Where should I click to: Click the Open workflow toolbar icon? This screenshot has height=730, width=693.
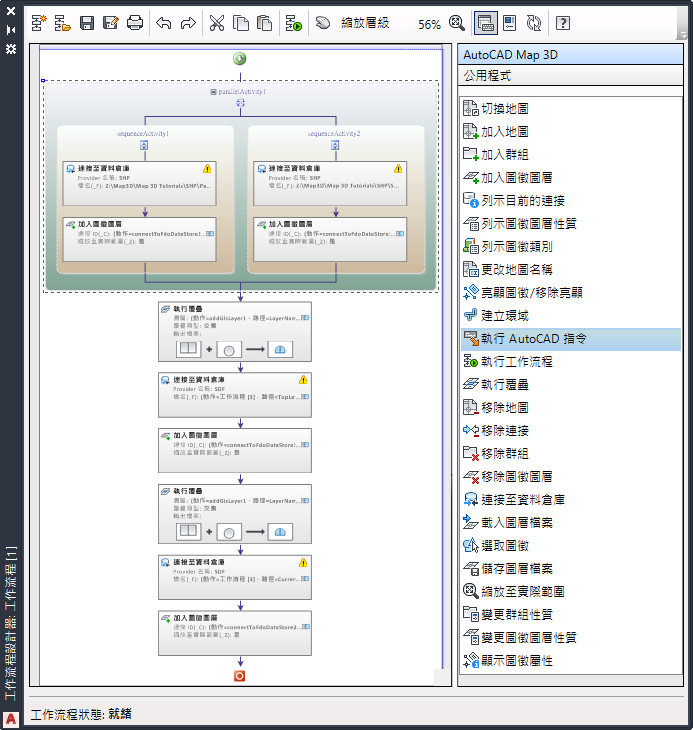pos(62,23)
